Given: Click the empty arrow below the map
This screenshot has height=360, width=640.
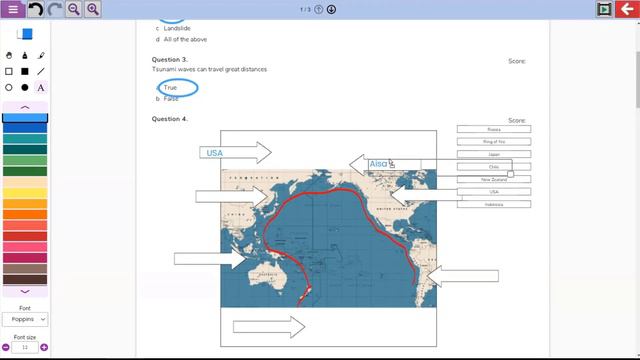Looking at the screenshot, I should coord(269,327).
